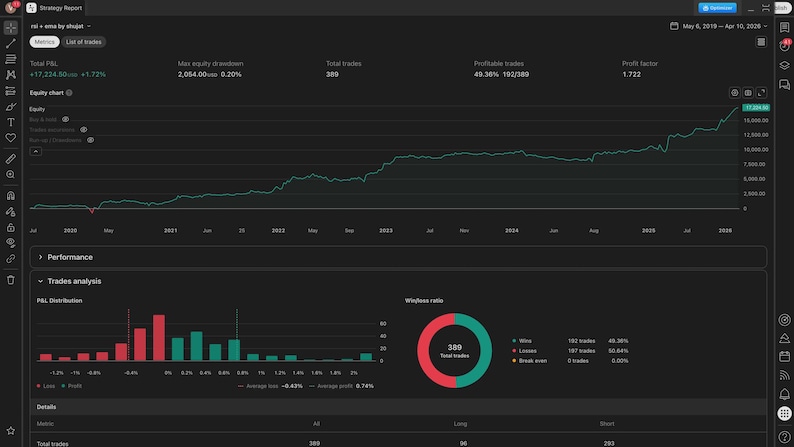Open the Pine editor triangle icon
Viewport: 794px width, 447px height.
(x=784, y=338)
